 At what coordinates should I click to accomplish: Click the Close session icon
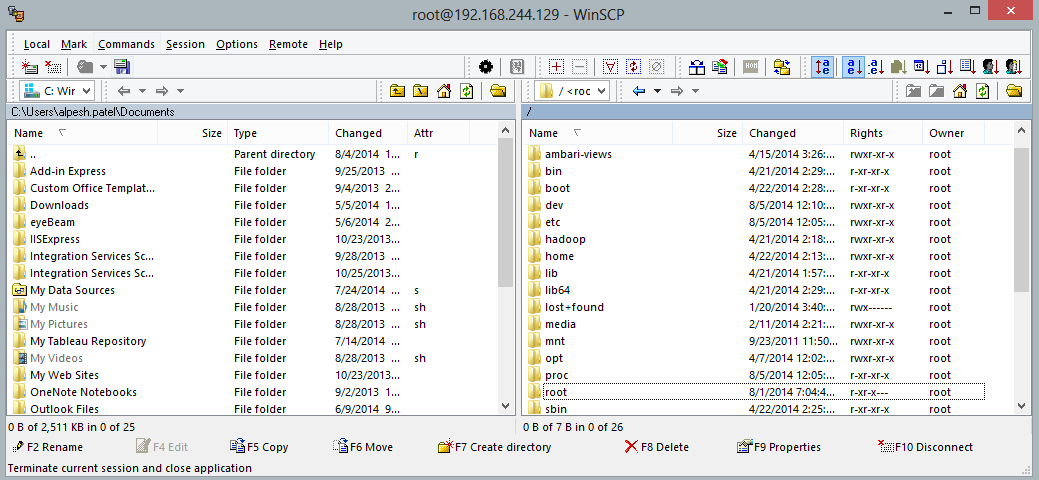[52, 66]
